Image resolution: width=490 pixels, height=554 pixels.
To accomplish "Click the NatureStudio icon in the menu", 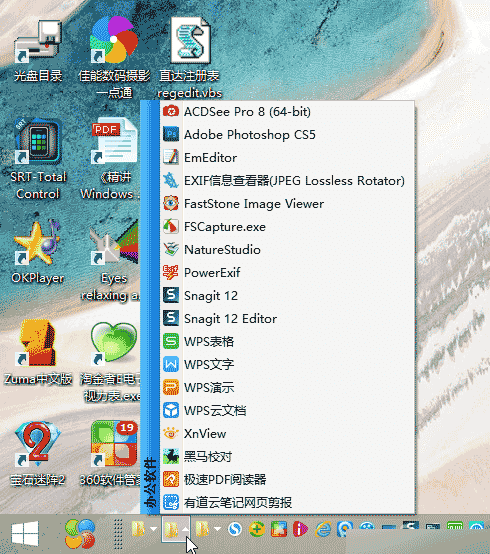I will (x=171, y=249).
